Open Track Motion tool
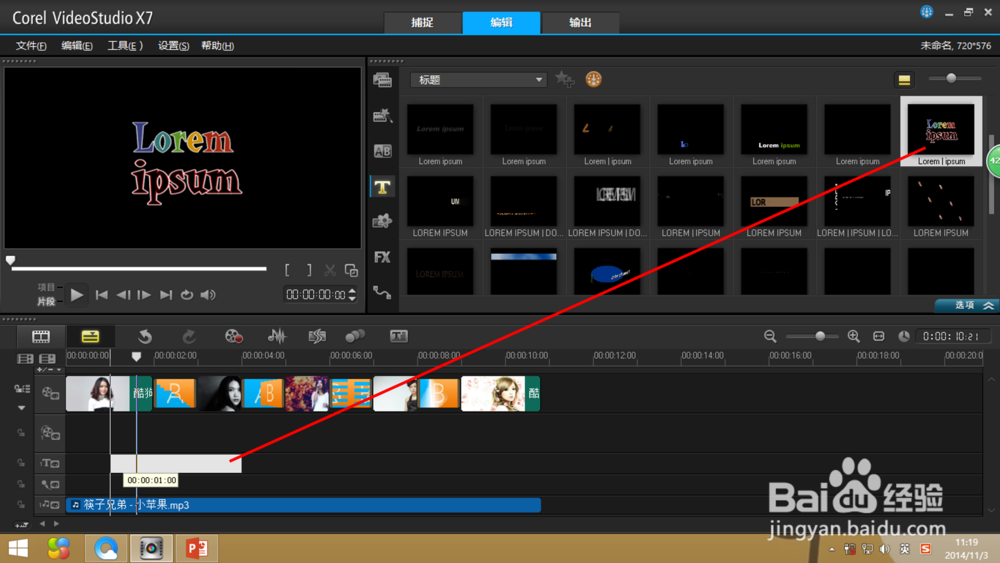The width and height of the screenshot is (1000, 563). (x=355, y=336)
